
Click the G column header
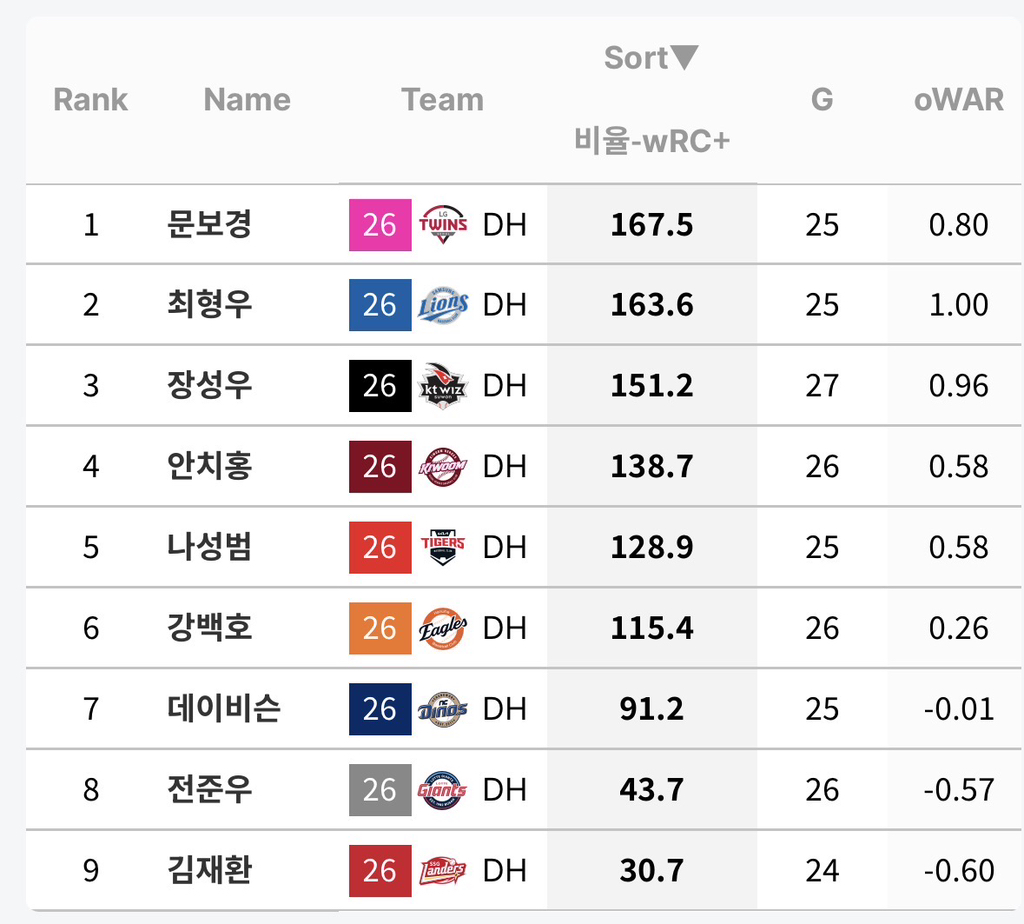click(822, 100)
